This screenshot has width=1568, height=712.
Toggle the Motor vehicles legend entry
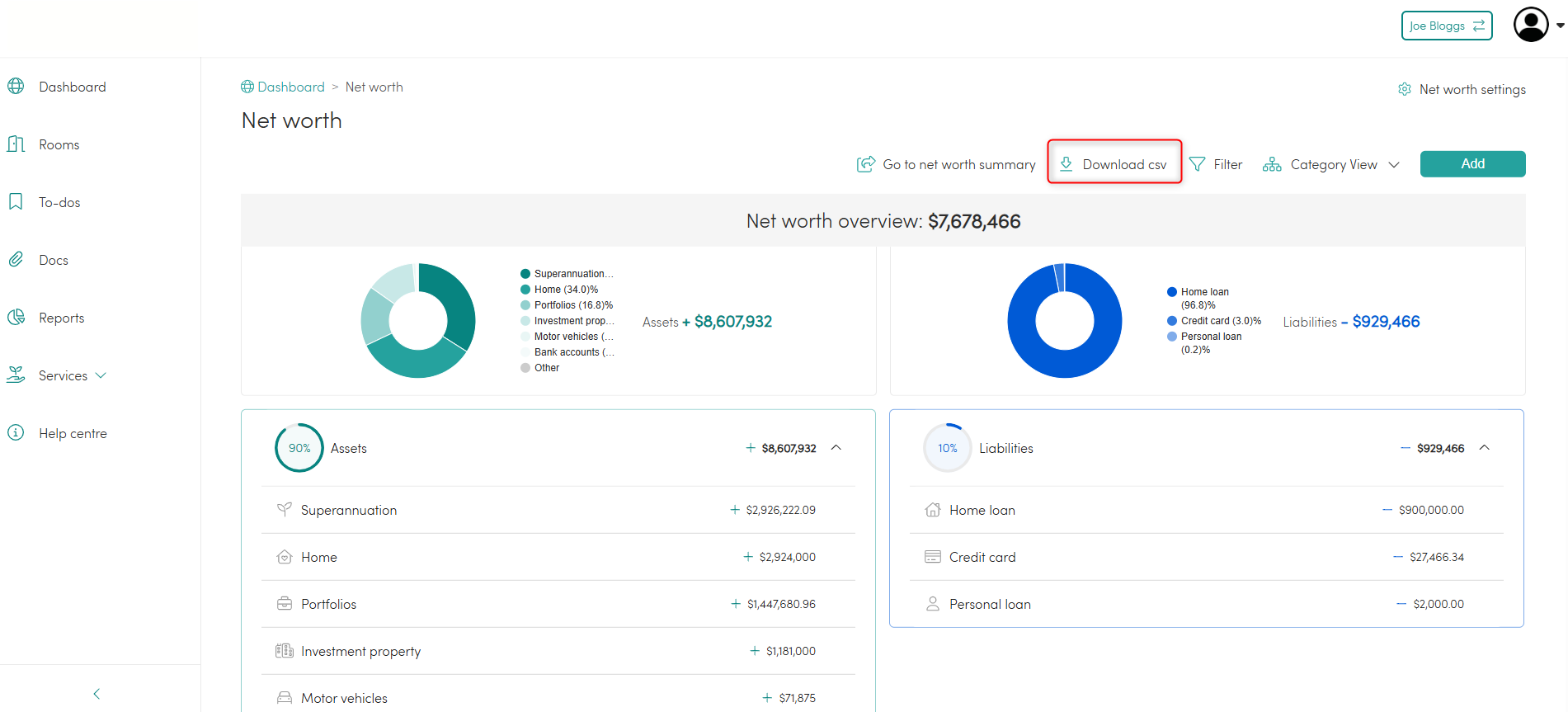[x=567, y=337]
